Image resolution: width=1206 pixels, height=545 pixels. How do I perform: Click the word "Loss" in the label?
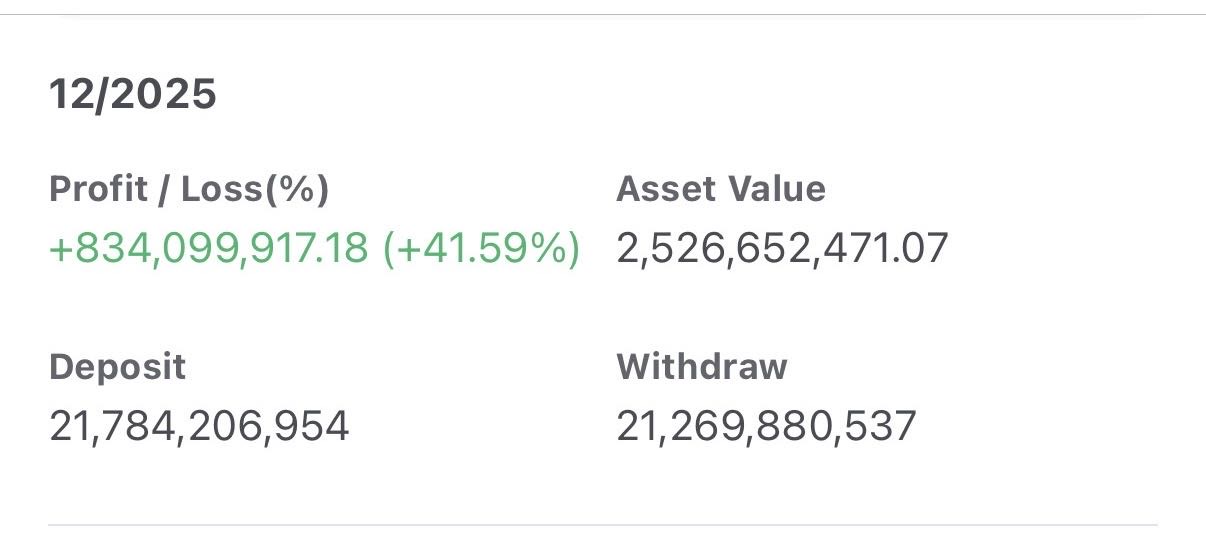click(x=221, y=189)
